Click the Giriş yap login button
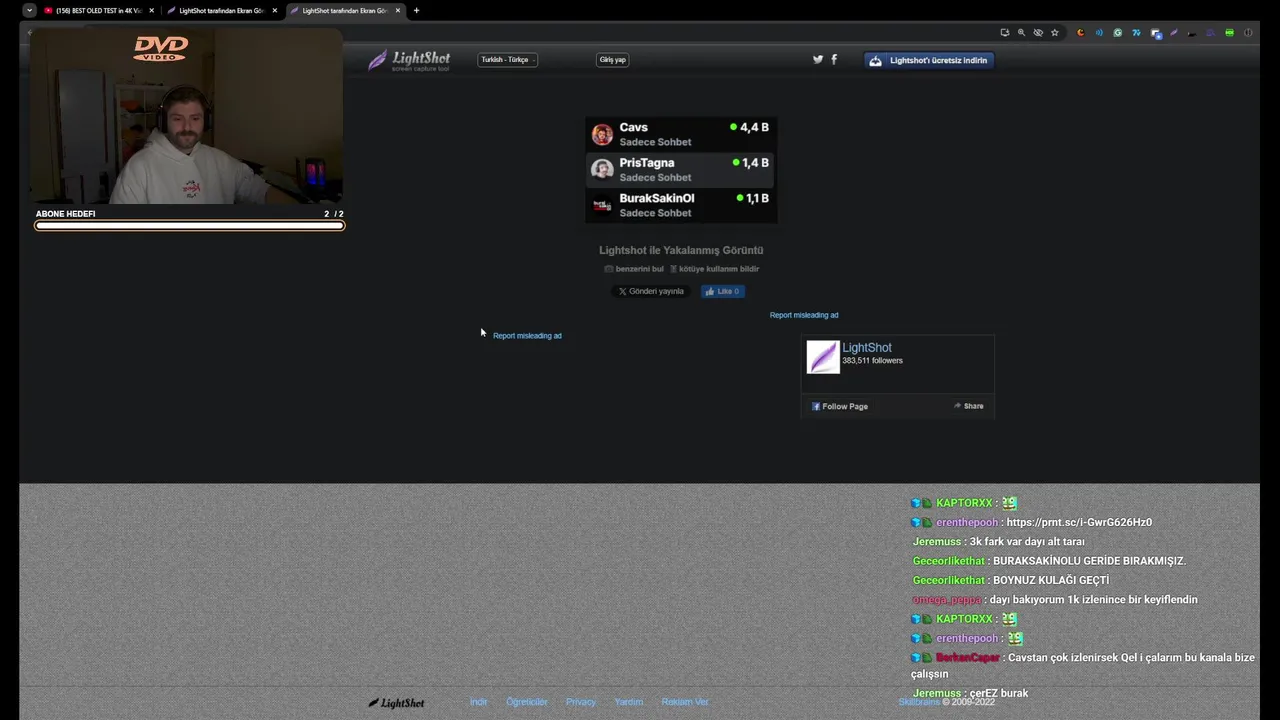 click(612, 60)
